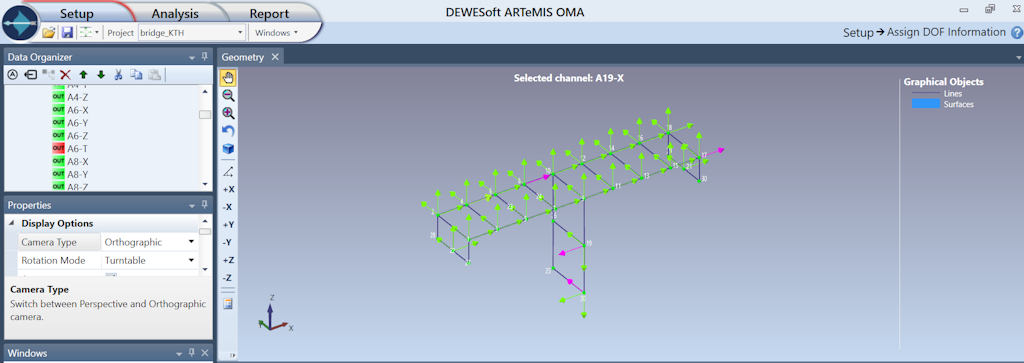Click Data Organizer scrollbar down arrow

pos(205,185)
